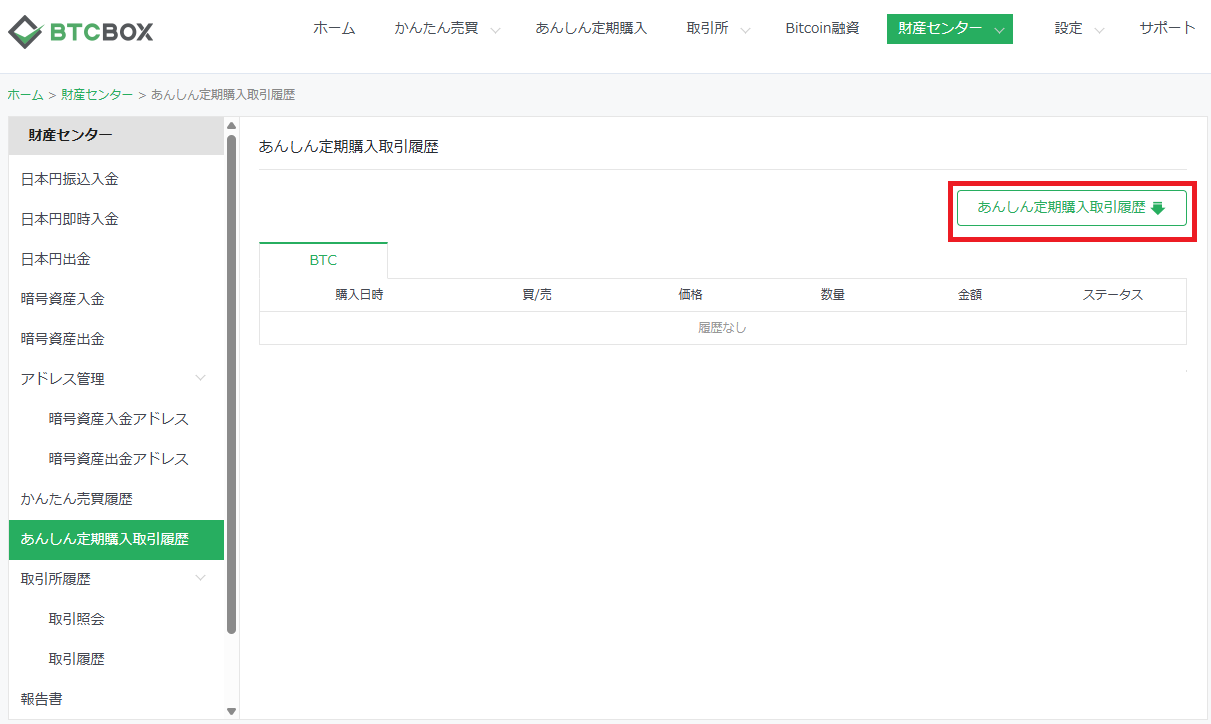Screen dimensions: 1211x724
Task: Open Bitcoin融資 page
Action: (822, 28)
